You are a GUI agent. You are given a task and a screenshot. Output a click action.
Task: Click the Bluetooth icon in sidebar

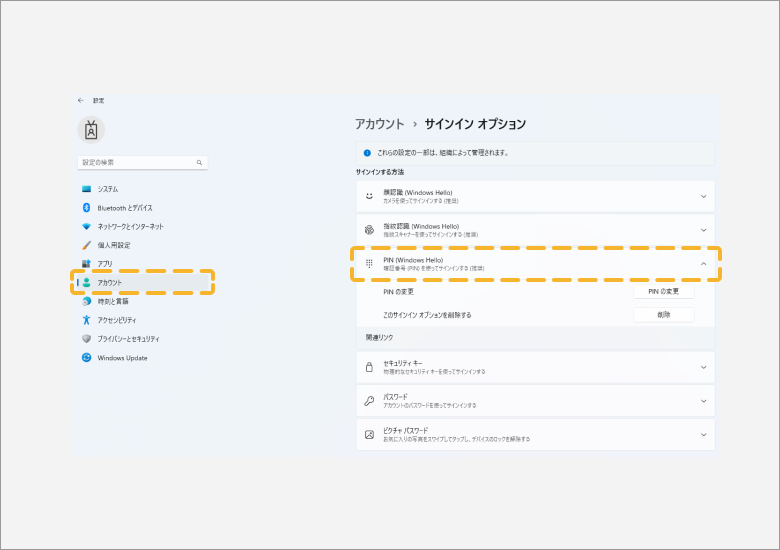(86, 207)
